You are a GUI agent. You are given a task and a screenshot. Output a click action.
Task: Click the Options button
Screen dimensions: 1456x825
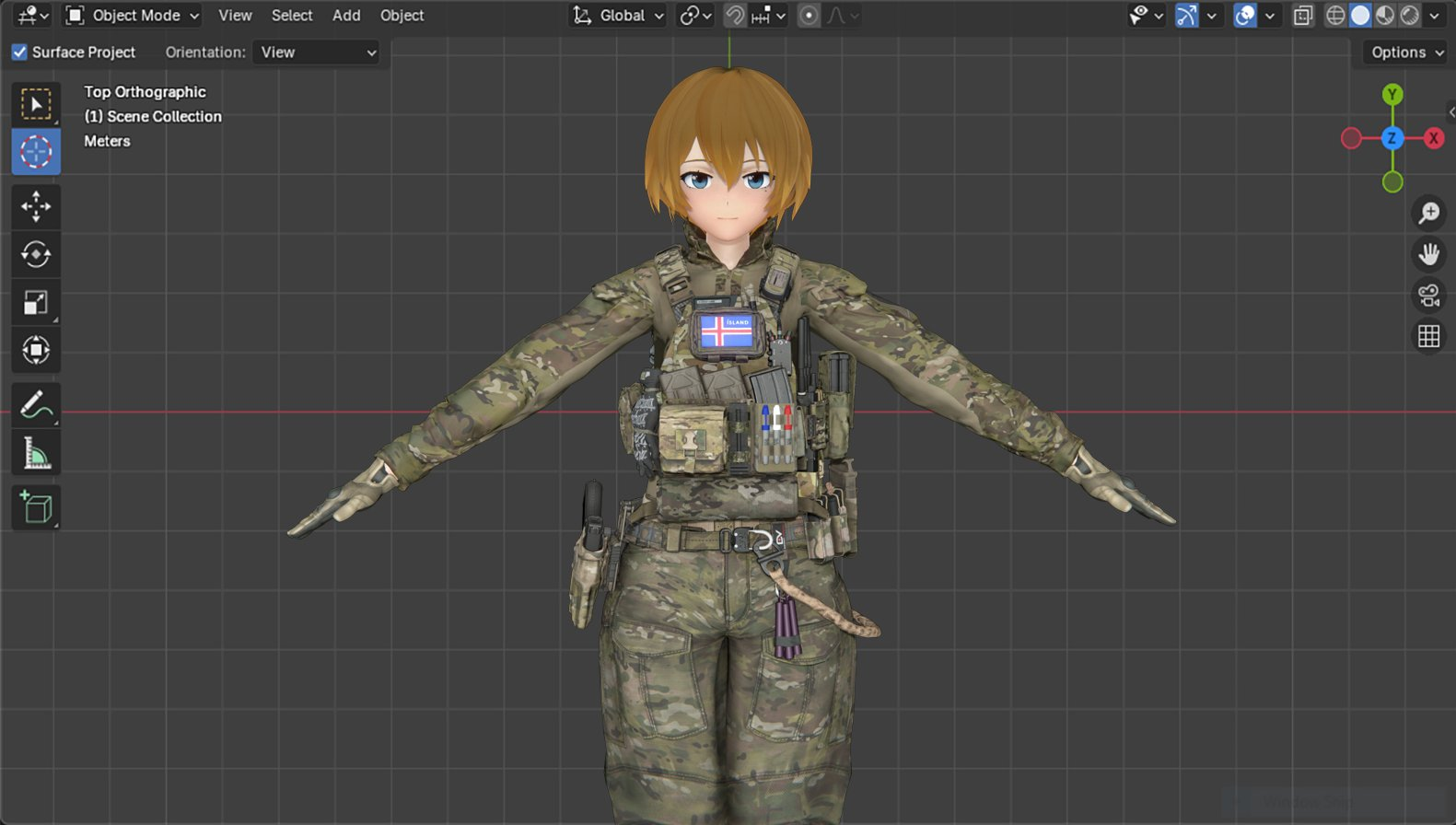[1405, 52]
